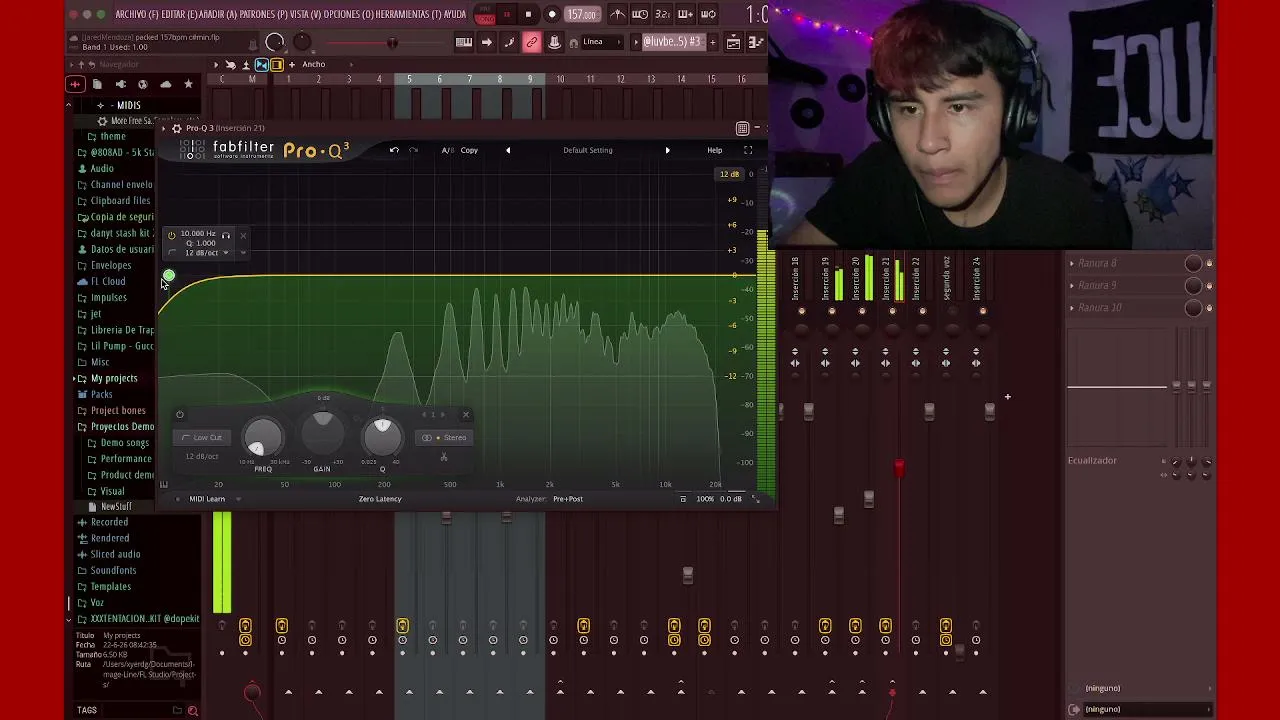Open the browser cloud tab icon
1280x720 pixels.
[x=165, y=84]
